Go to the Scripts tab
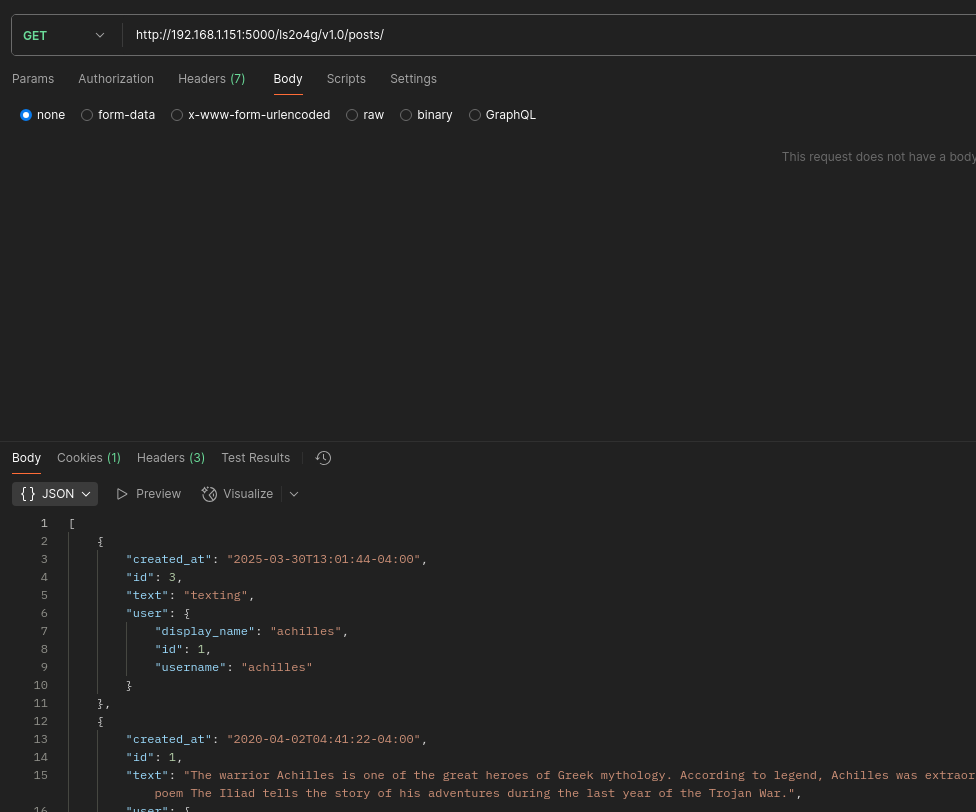The width and height of the screenshot is (976, 812). pos(346,79)
